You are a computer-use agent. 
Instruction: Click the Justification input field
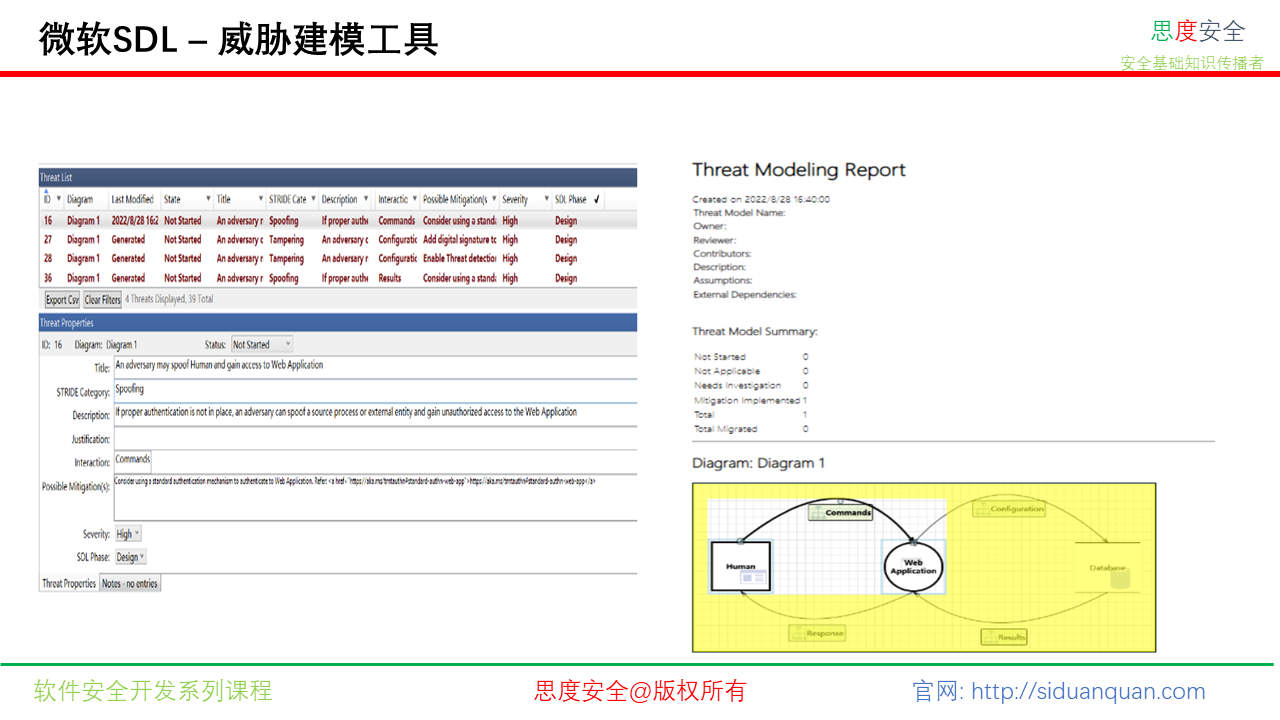[x=375, y=439]
